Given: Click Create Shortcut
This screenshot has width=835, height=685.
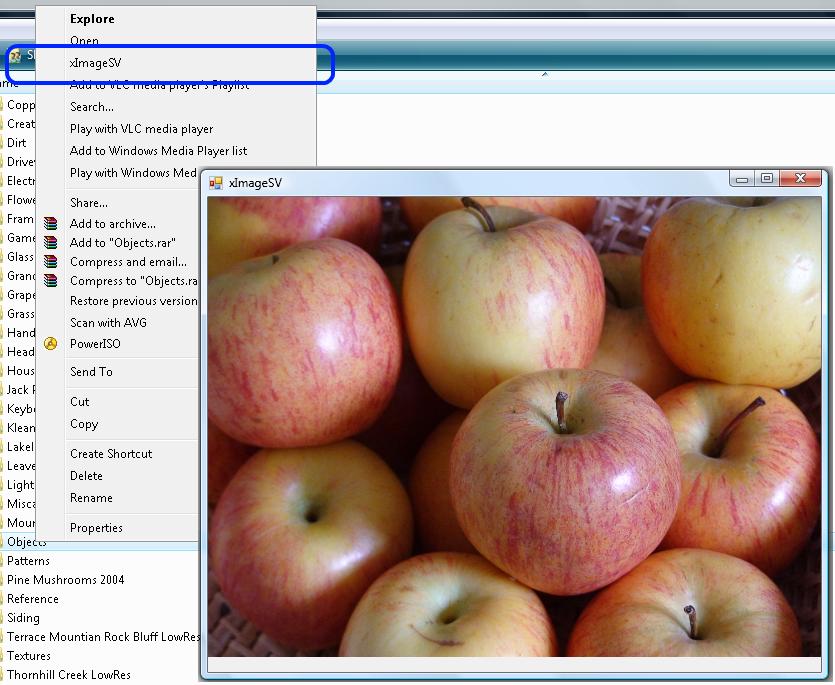Looking at the screenshot, I should click(x=111, y=454).
